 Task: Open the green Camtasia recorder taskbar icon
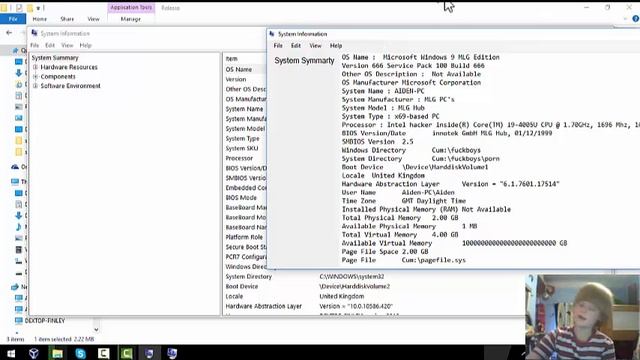pos(126,353)
